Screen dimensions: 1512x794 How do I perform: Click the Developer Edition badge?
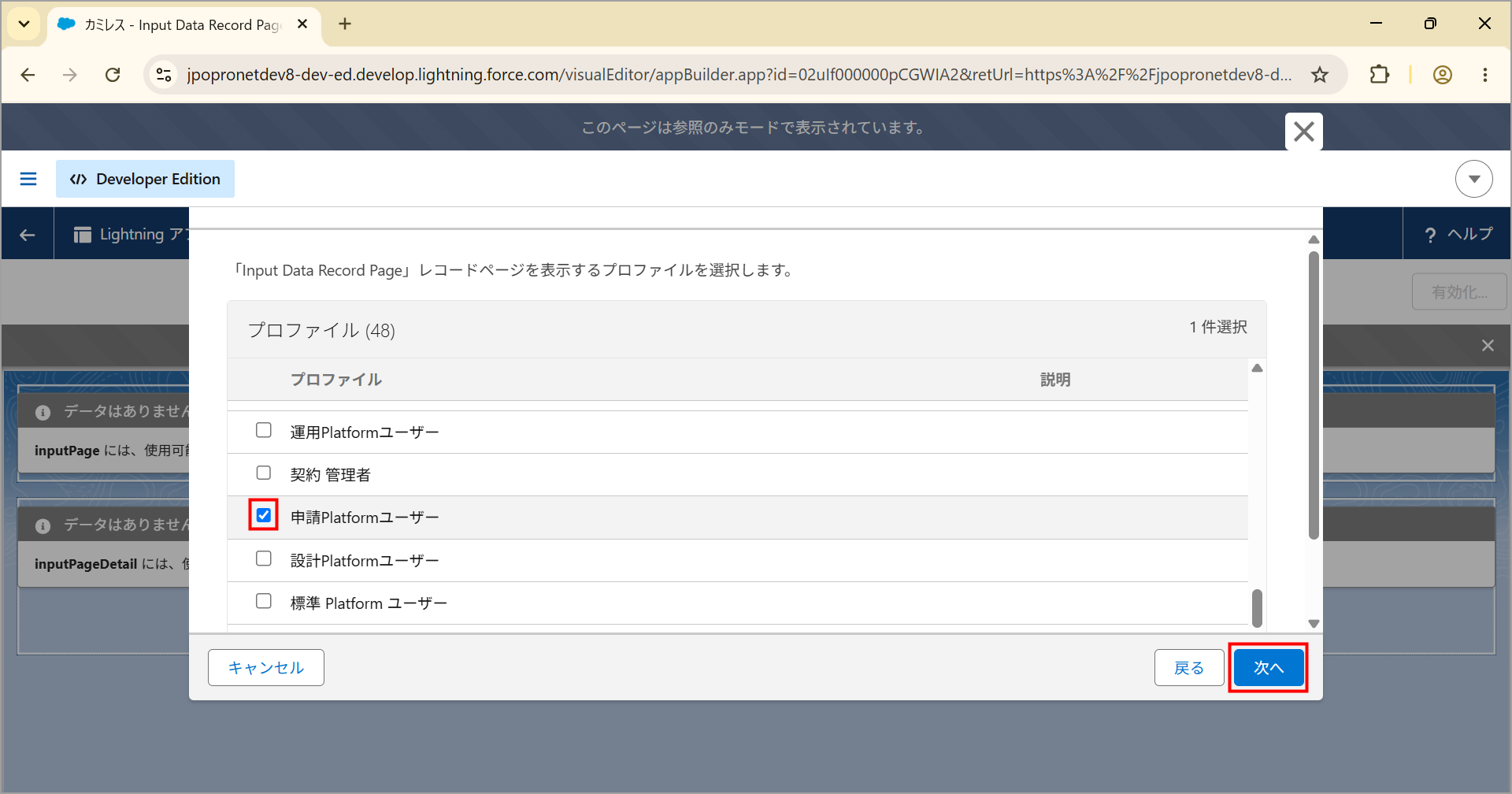point(145,179)
